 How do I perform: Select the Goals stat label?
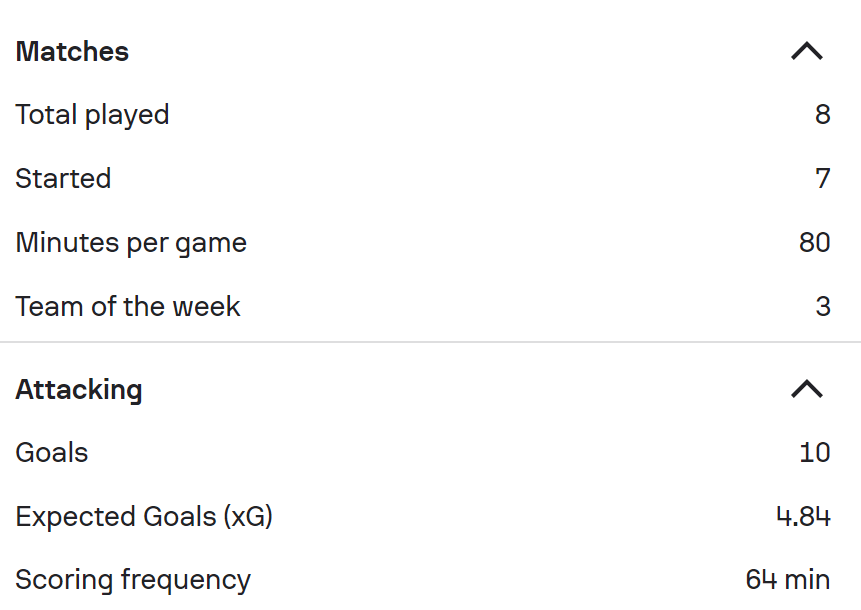click(52, 452)
